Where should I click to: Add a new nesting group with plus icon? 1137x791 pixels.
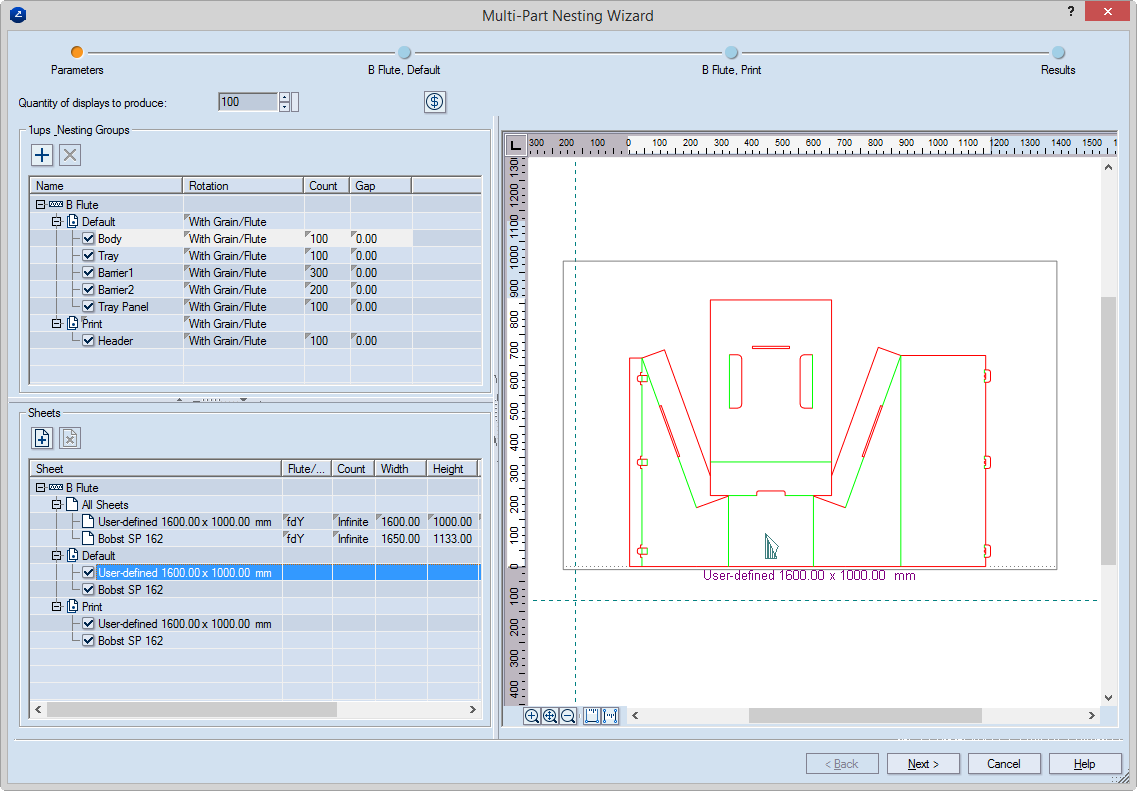coord(42,154)
